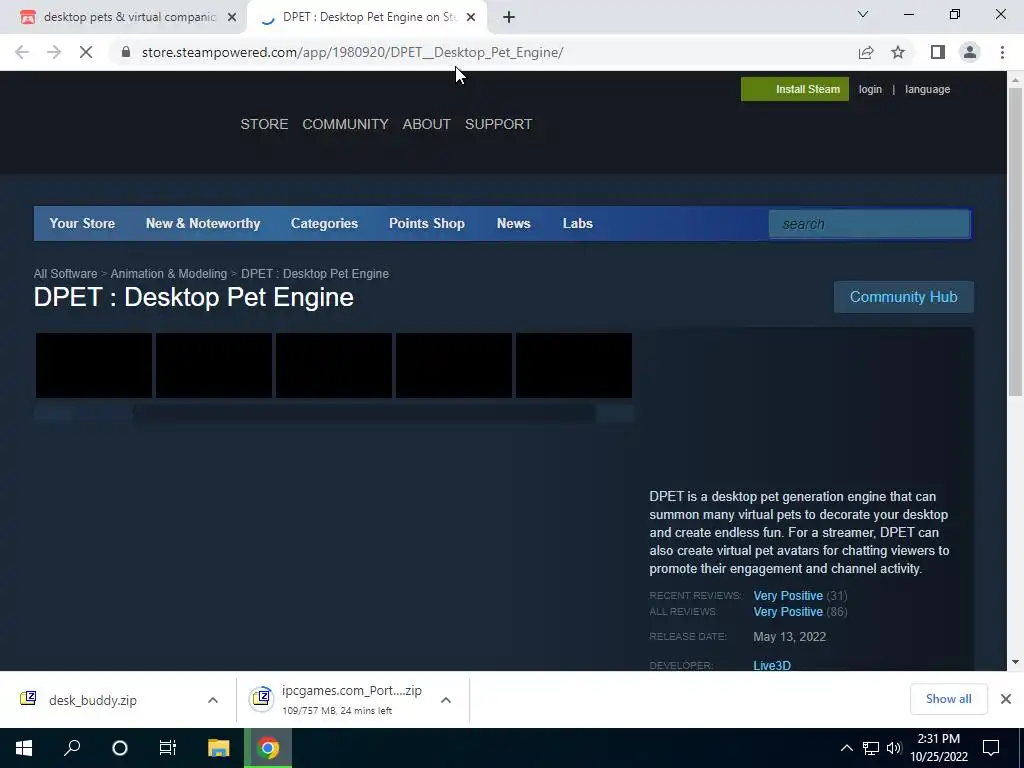Viewport: 1024px width, 768px height.
Task: Click the Chrome taskbar icon
Action: (x=268, y=748)
